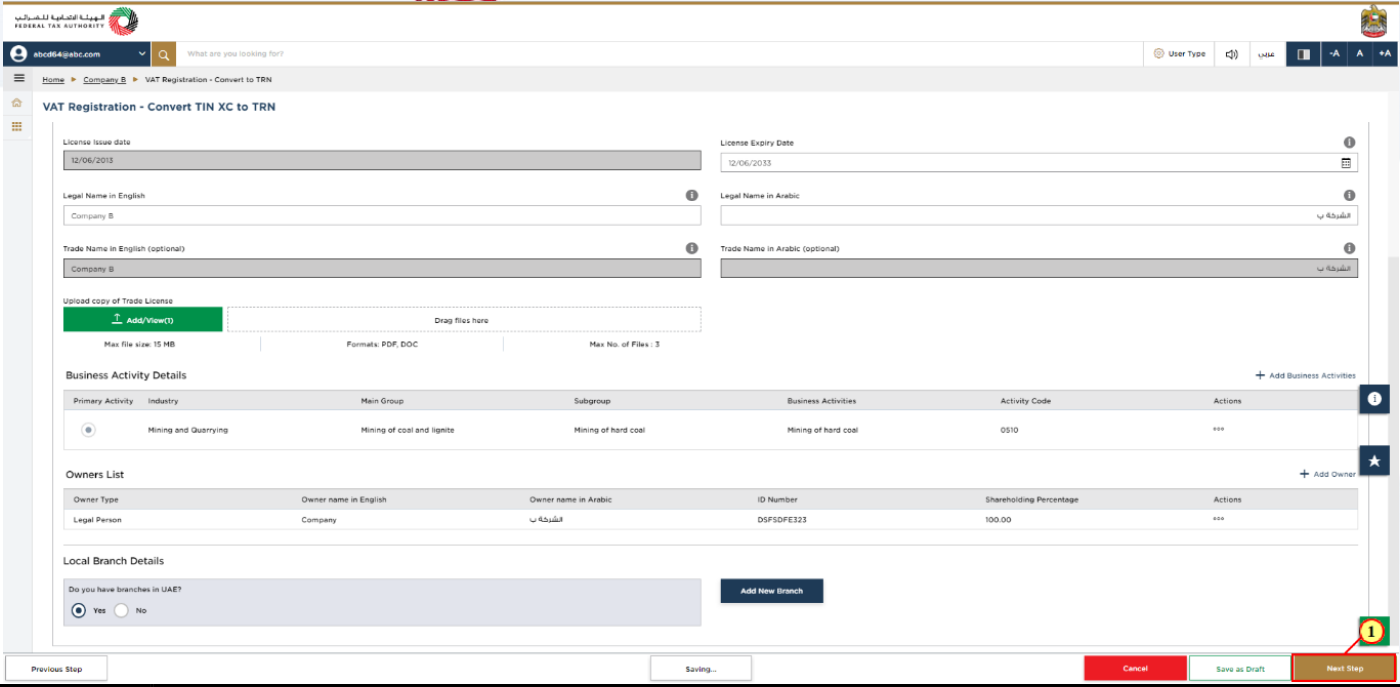Click the Legal Name in English field

[382, 215]
